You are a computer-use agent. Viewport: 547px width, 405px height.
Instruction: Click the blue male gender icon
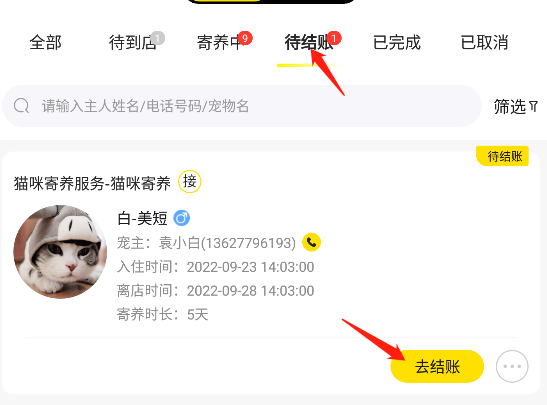pos(182,218)
